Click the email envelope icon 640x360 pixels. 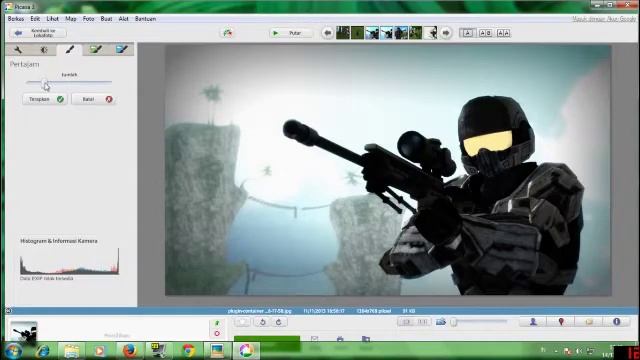(314, 338)
